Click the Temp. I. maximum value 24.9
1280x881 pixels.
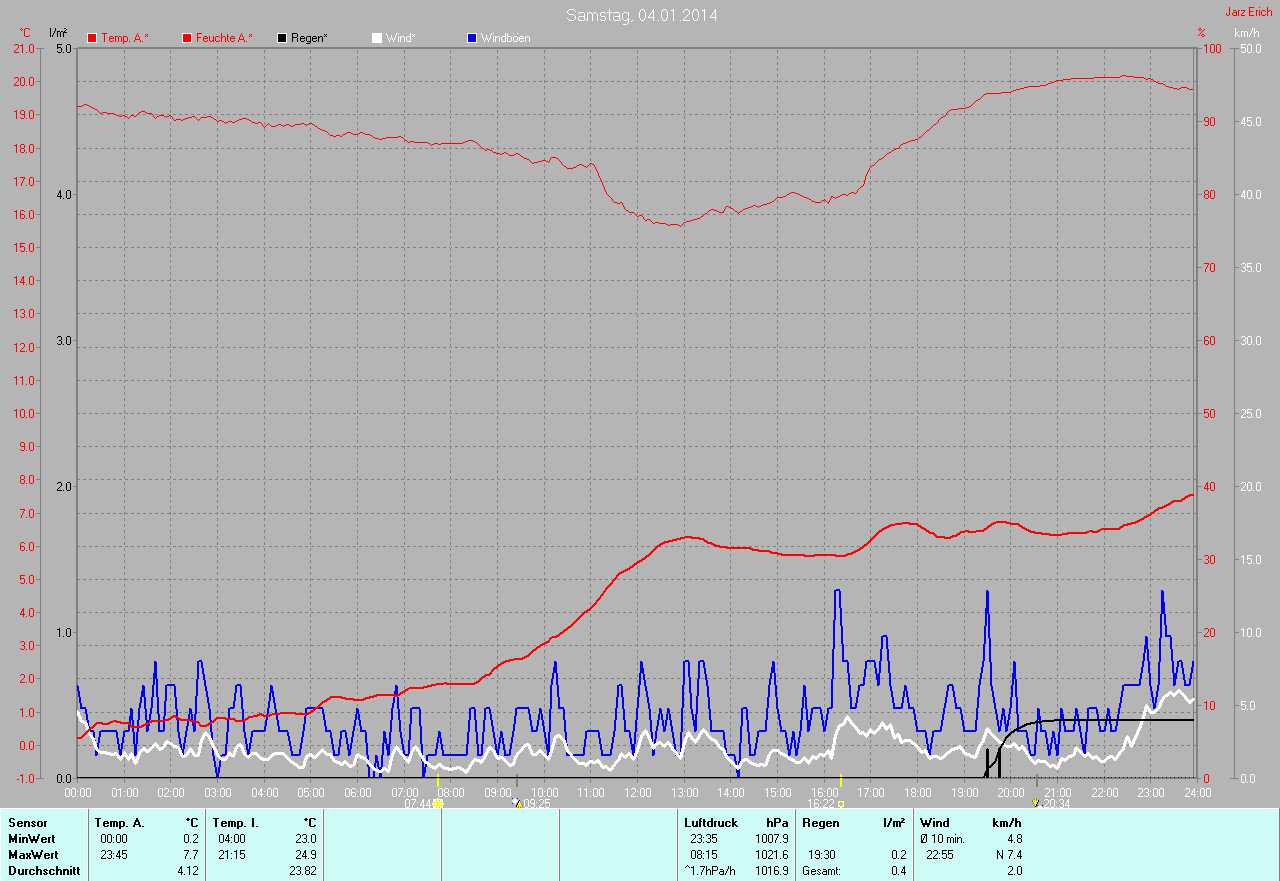click(x=305, y=854)
